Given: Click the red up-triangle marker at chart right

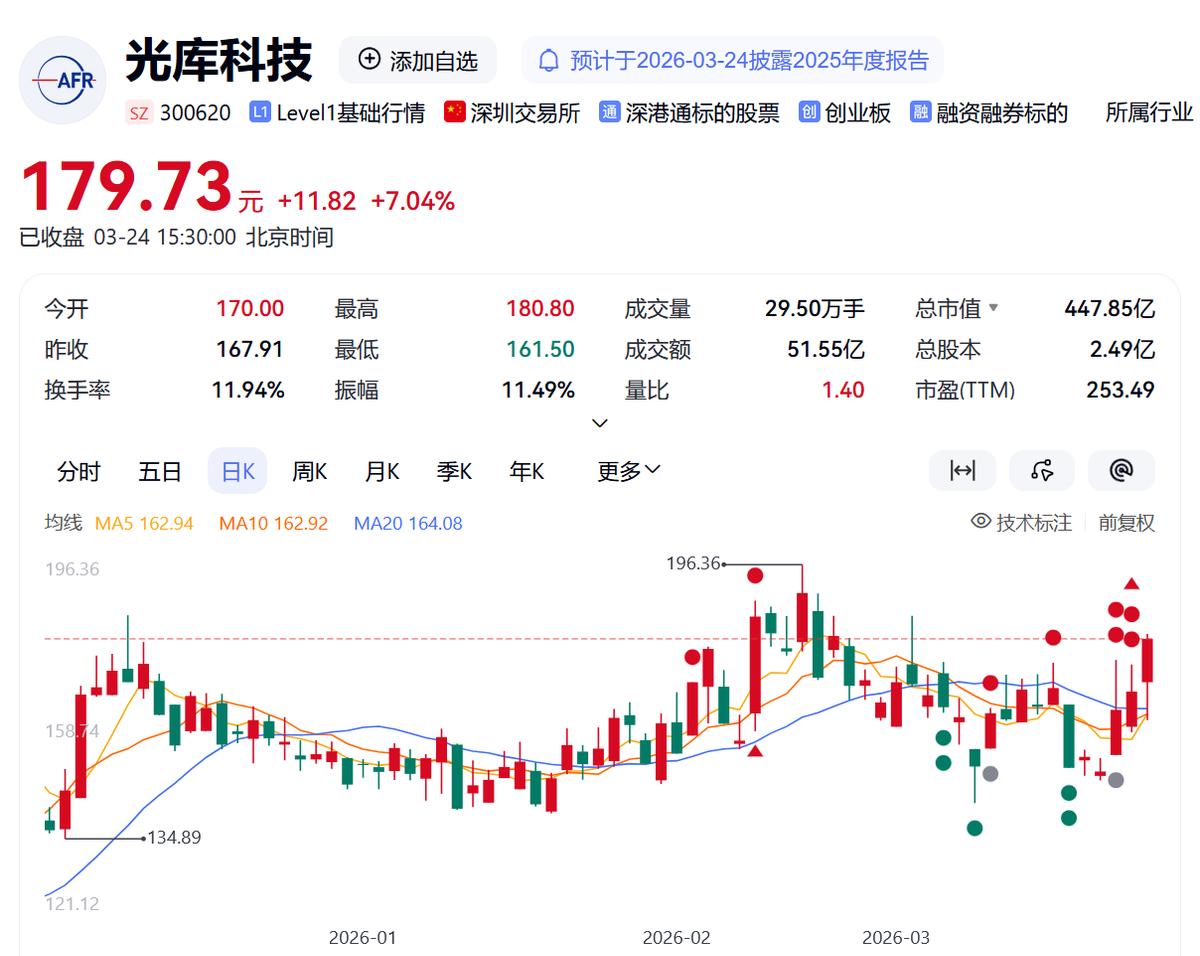Looking at the screenshot, I should pos(1131,583).
